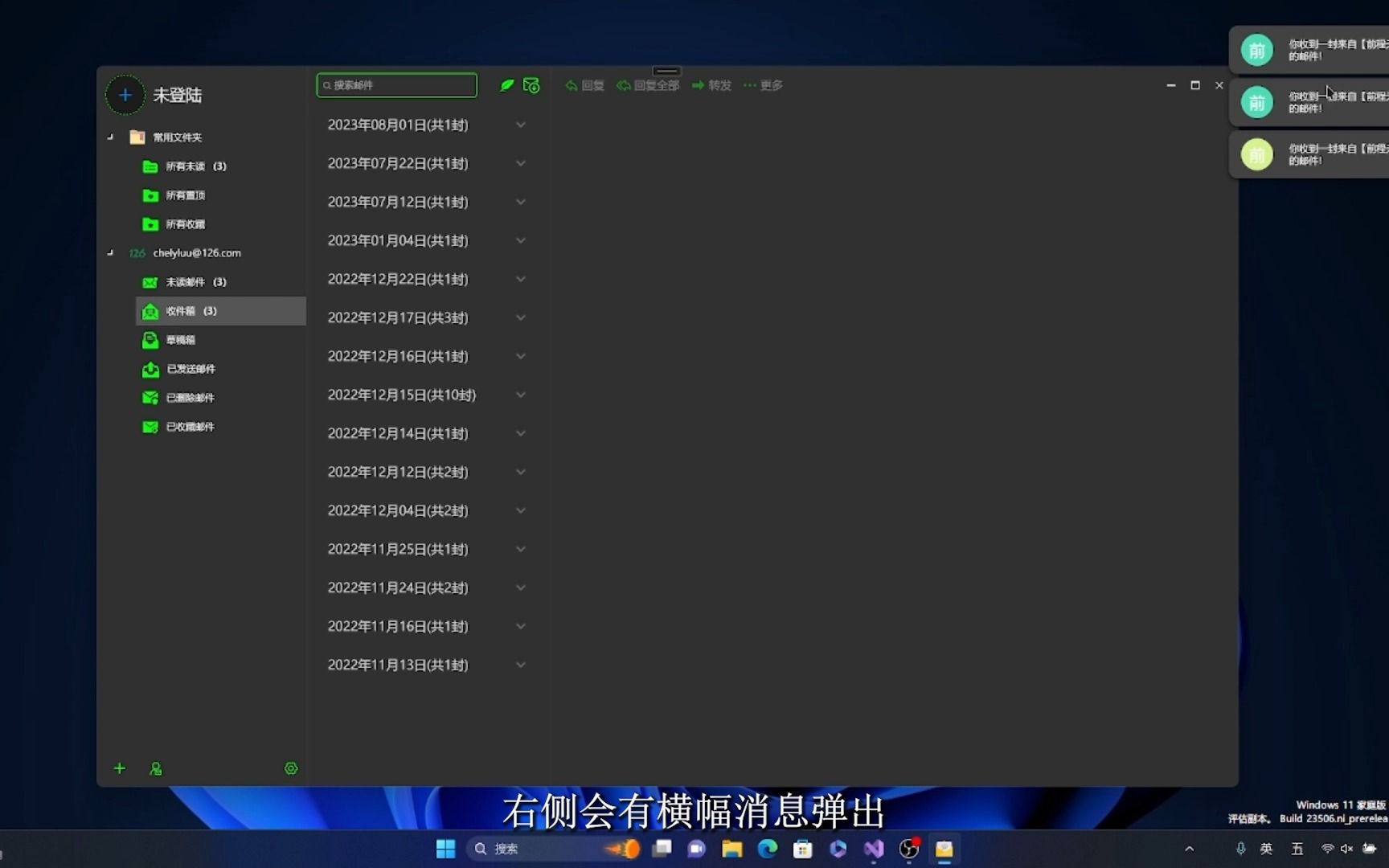1389x868 pixels.
Task: Open the Windows Start menu
Action: click(445, 849)
